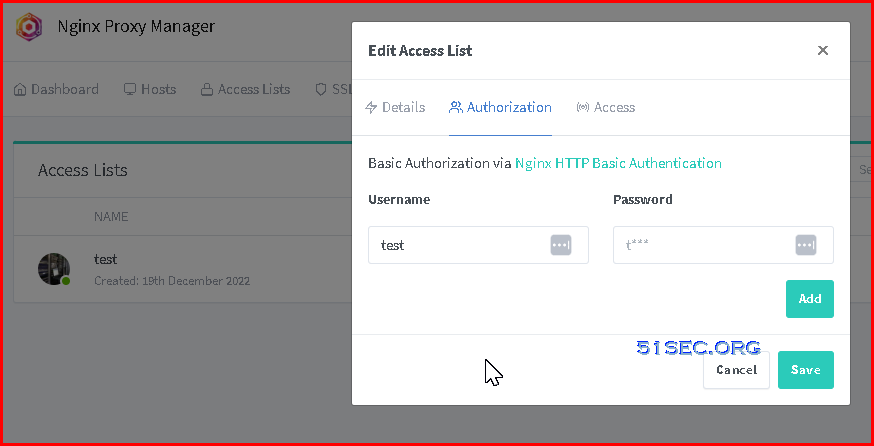874x446 pixels.
Task: Click the password manager icon in Password field
Action: (805, 245)
